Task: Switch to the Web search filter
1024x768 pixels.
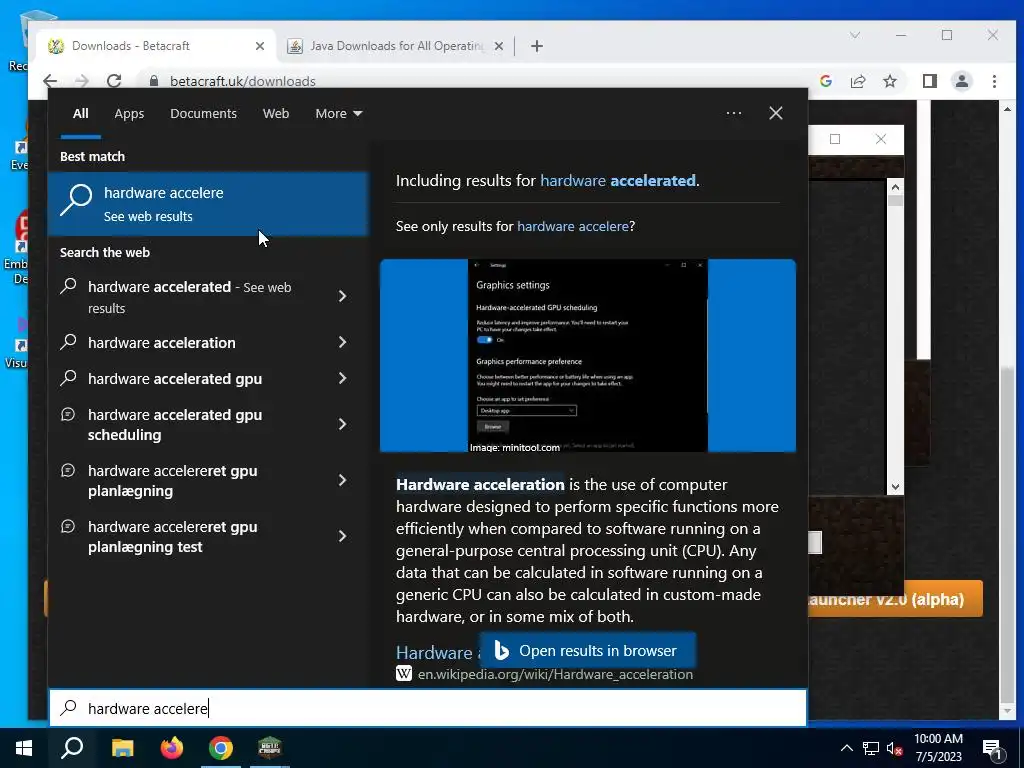Action: (x=276, y=114)
